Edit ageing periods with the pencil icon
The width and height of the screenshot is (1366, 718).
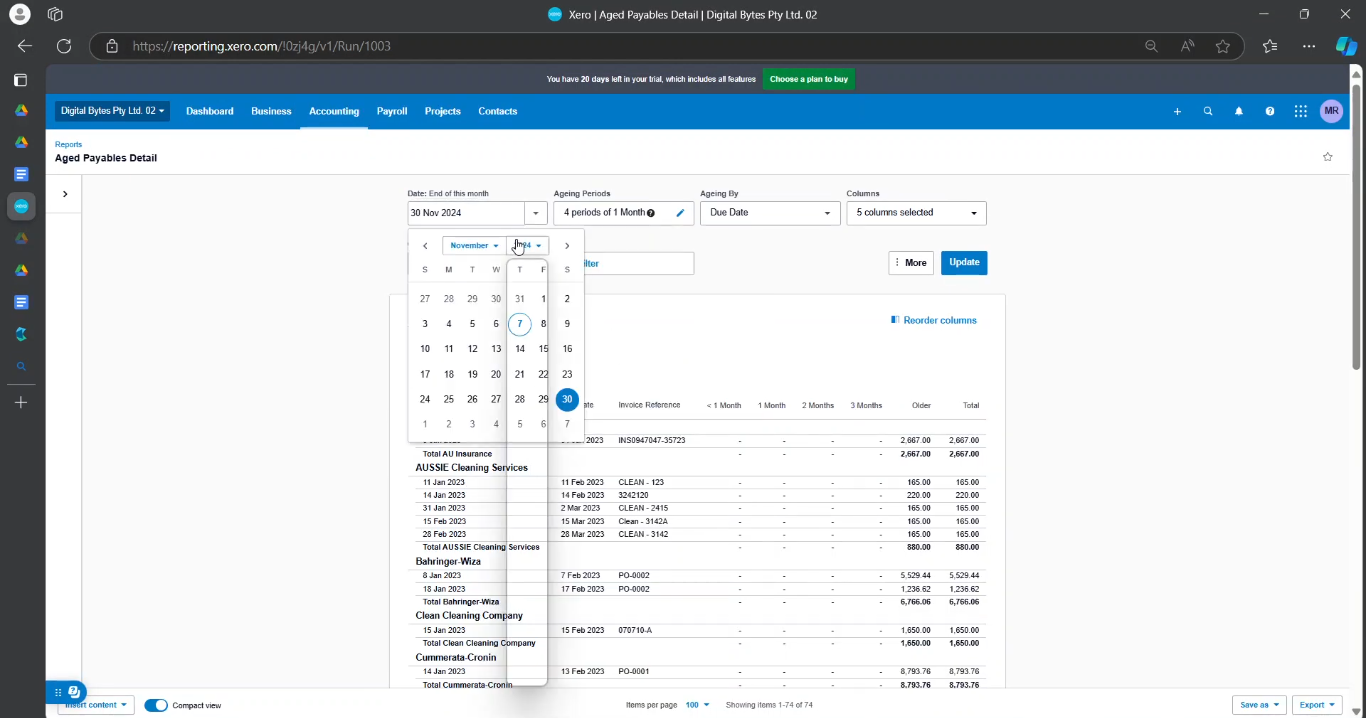[681, 213]
